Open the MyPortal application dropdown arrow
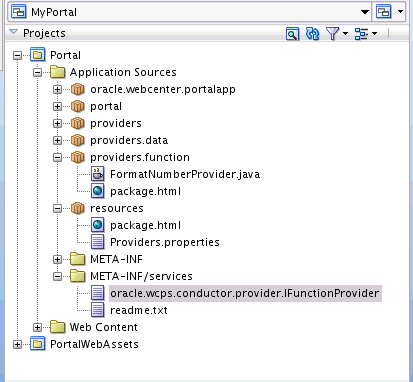The width and height of the screenshot is (413, 382). (x=365, y=12)
